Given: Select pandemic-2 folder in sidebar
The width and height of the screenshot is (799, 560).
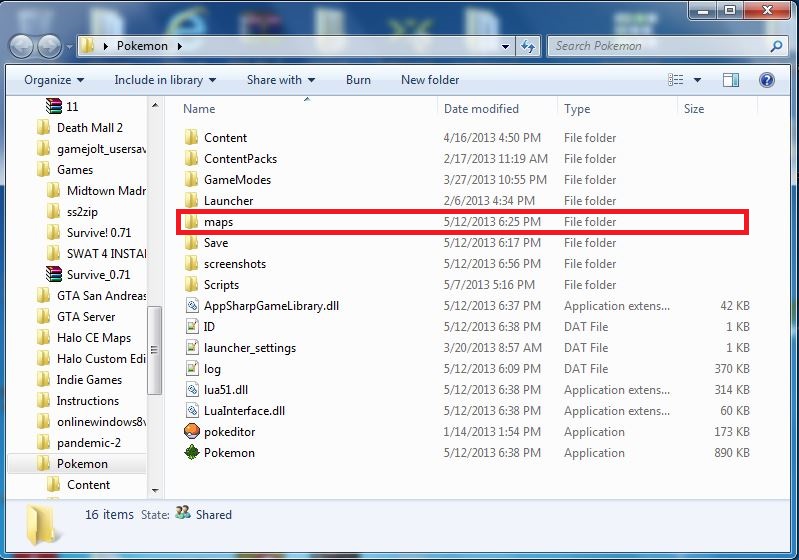Looking at the screenshot, I should (x=89, y=443).
